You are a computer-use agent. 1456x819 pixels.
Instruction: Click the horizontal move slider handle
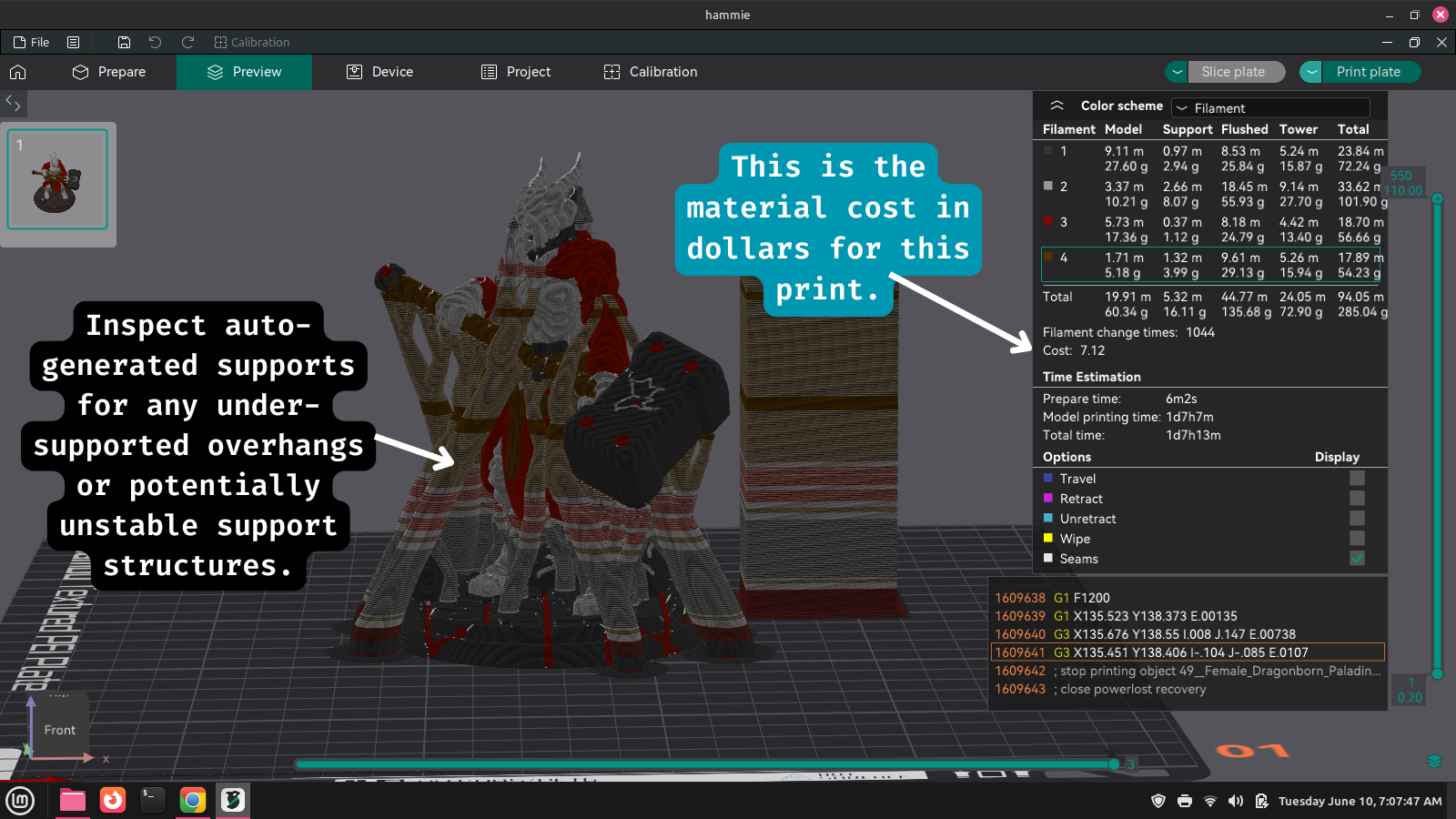1114,764
